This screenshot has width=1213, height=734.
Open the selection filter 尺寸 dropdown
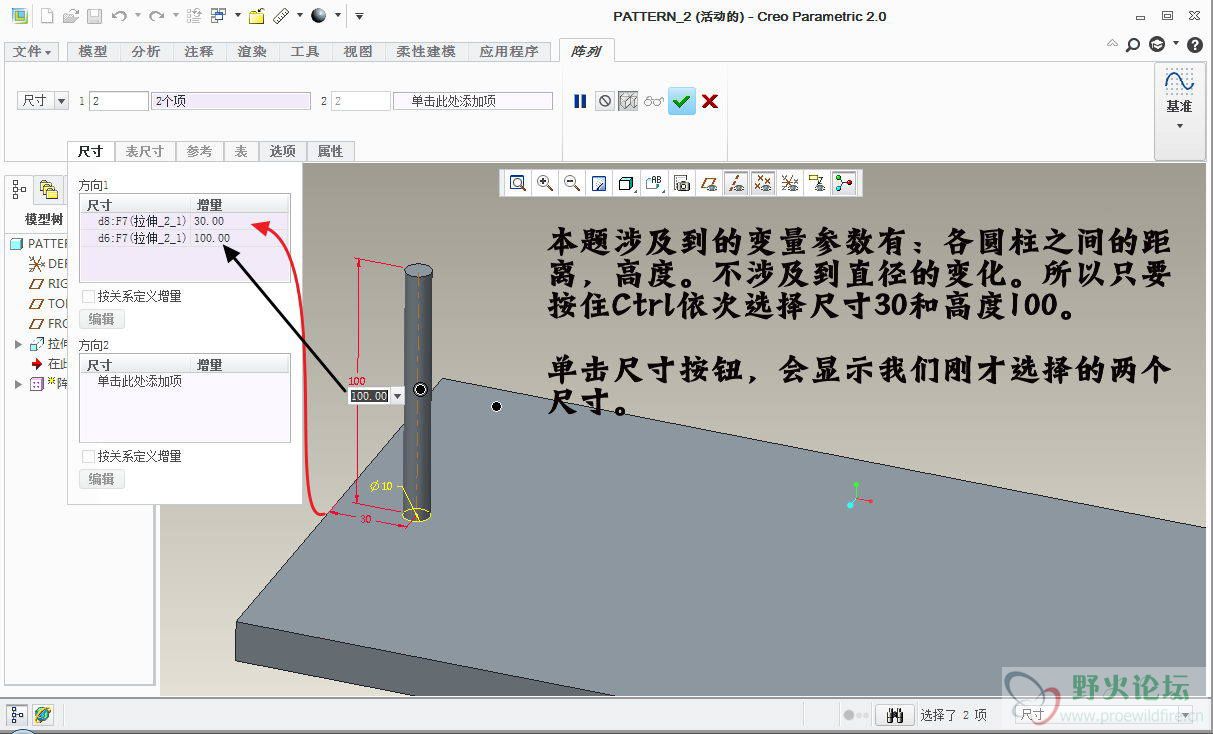point(1187,715)
